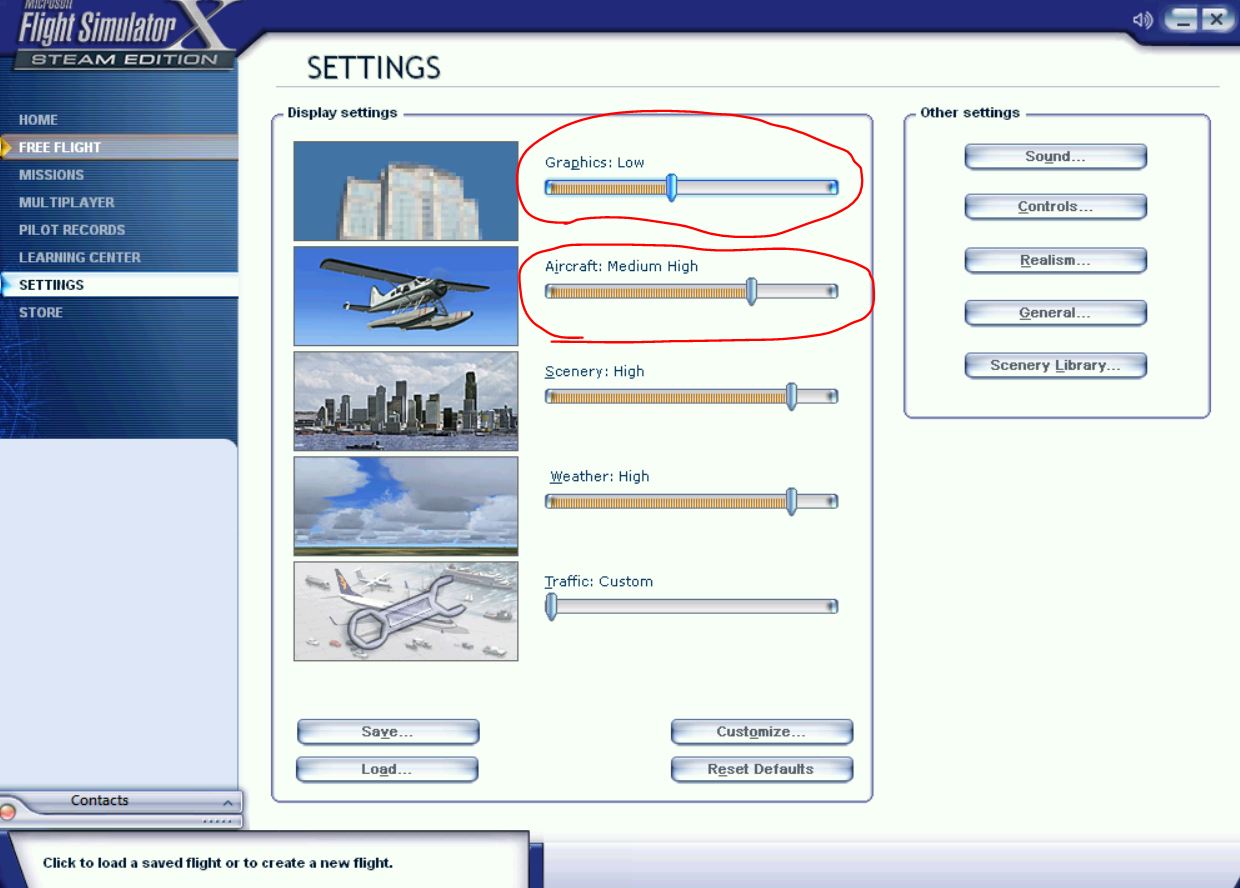The width and height of the screenshot is (1240, 888).
Task: Click the weather clouds preview thumbnail
Action: [406, 506]
